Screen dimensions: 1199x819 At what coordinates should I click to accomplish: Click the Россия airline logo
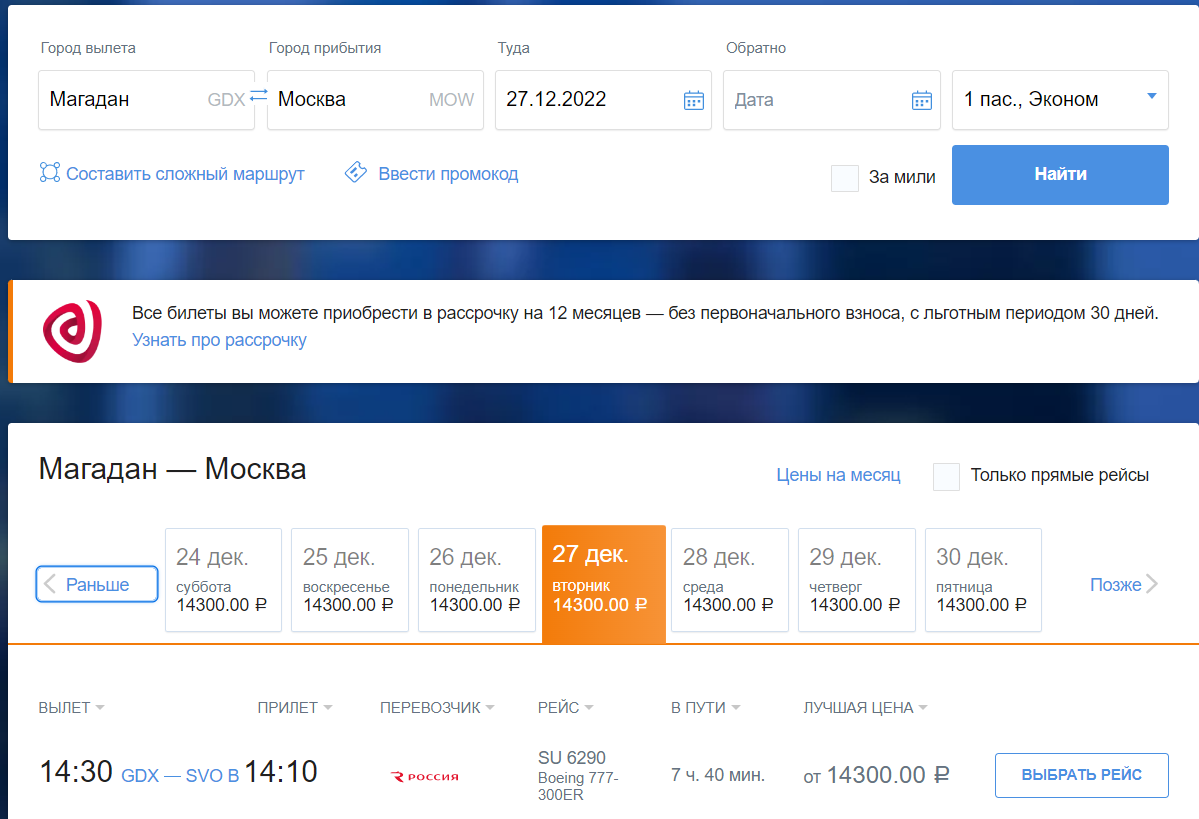(x=425, y=776)
